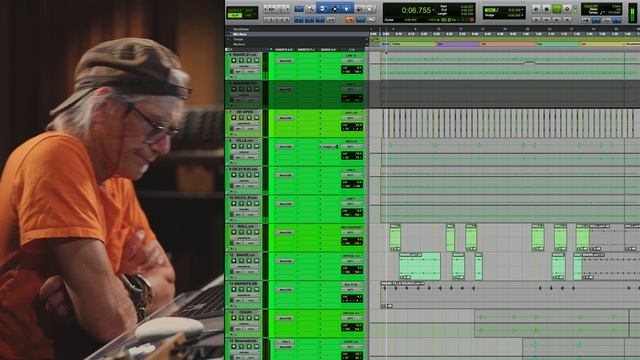The width and height of the screenshot is (640, 360).
Task: Click the transport Record button
Action: tap(567, 9)
